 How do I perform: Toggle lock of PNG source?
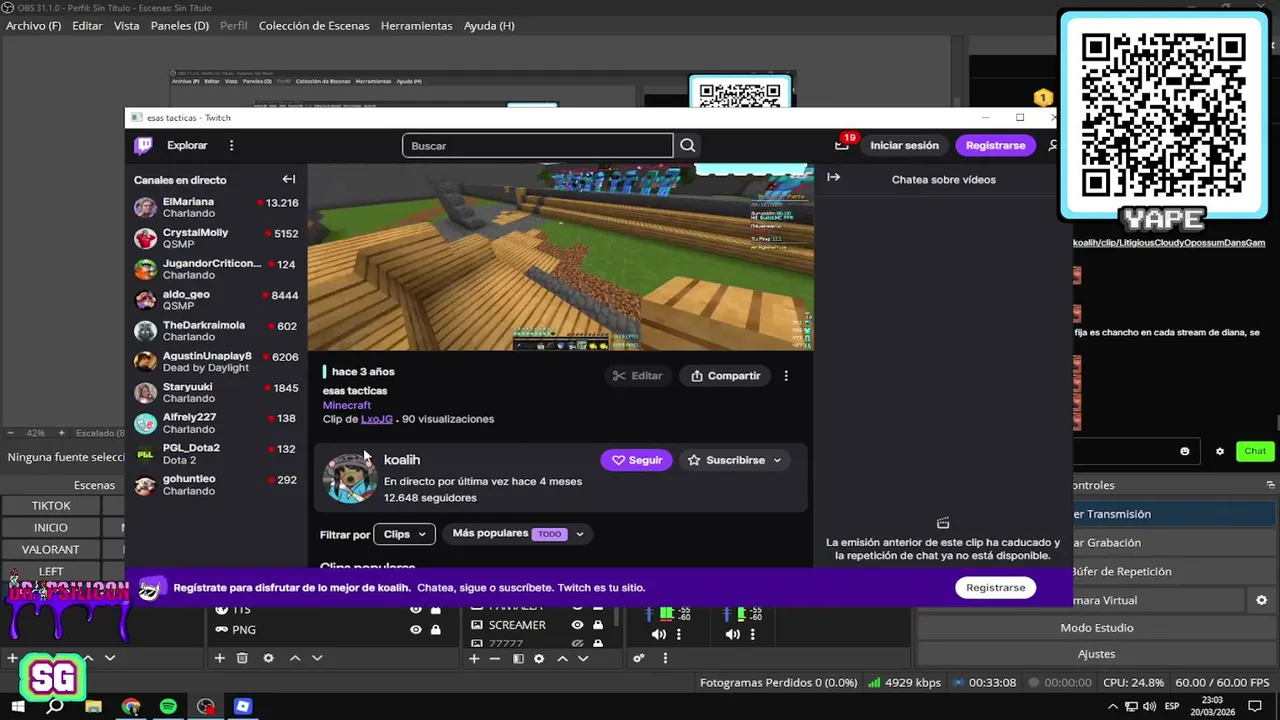(x=436, y=630)
